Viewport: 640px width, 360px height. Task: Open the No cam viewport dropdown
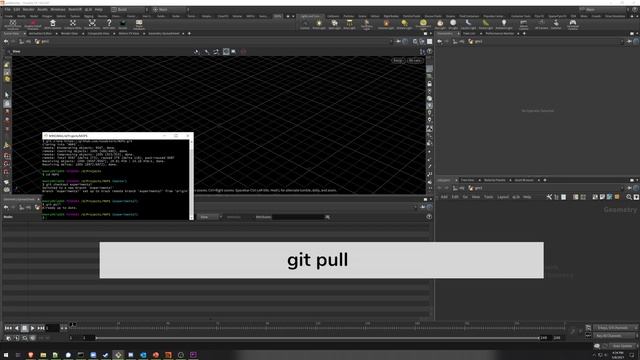click(x=415, y=60)
